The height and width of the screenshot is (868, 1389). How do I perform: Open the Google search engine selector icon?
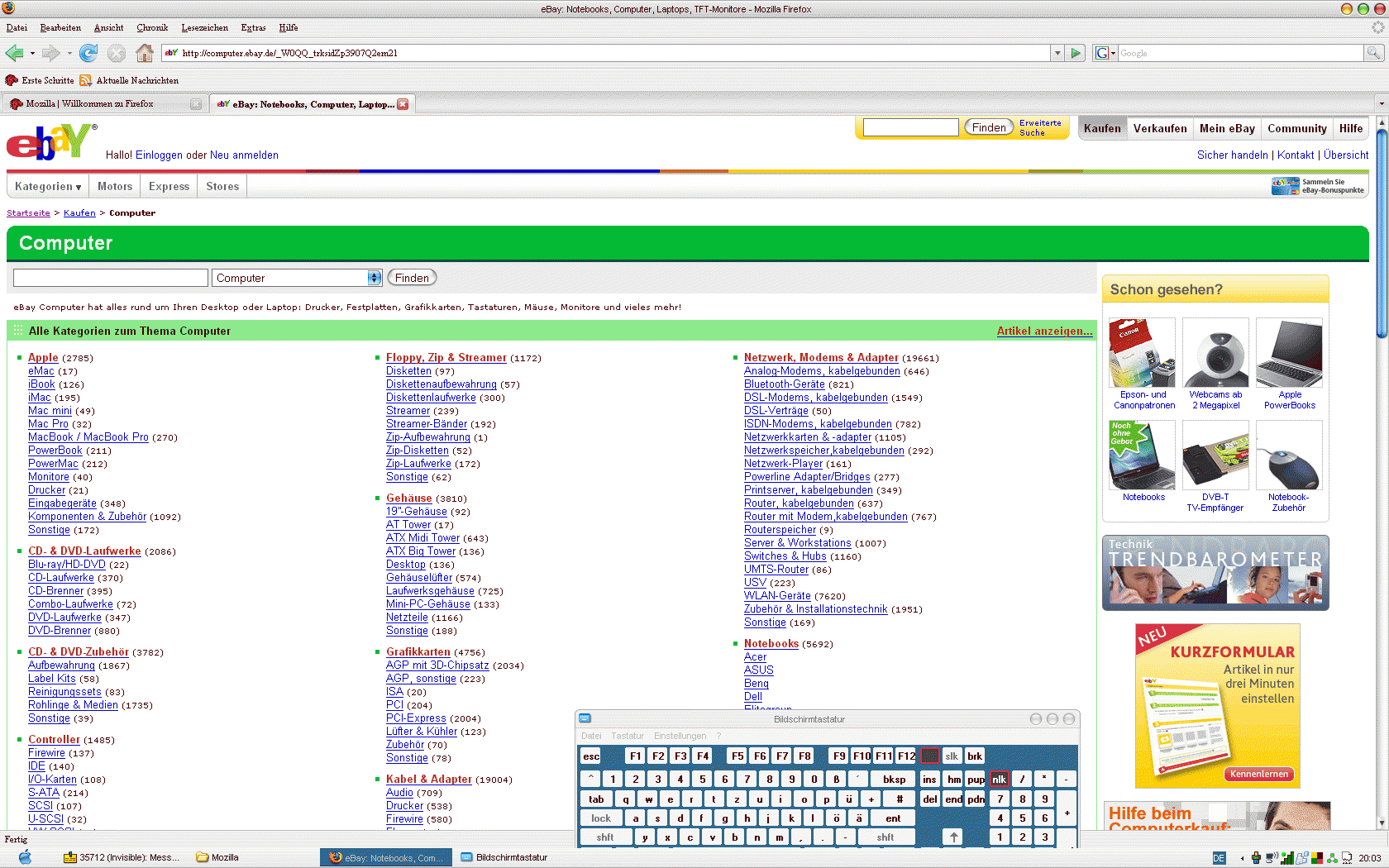pos(1105,53)
